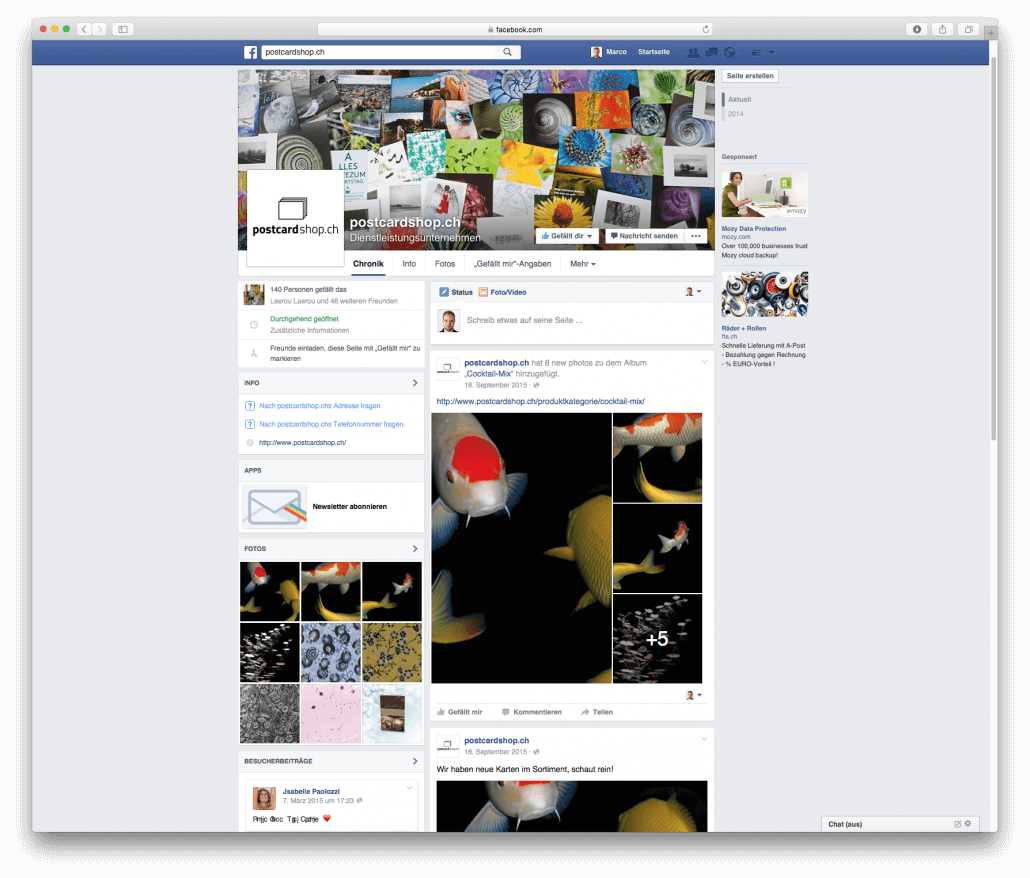Expand the FOTOS section chevron
The image size is (1030, 878).
point(414,548)
